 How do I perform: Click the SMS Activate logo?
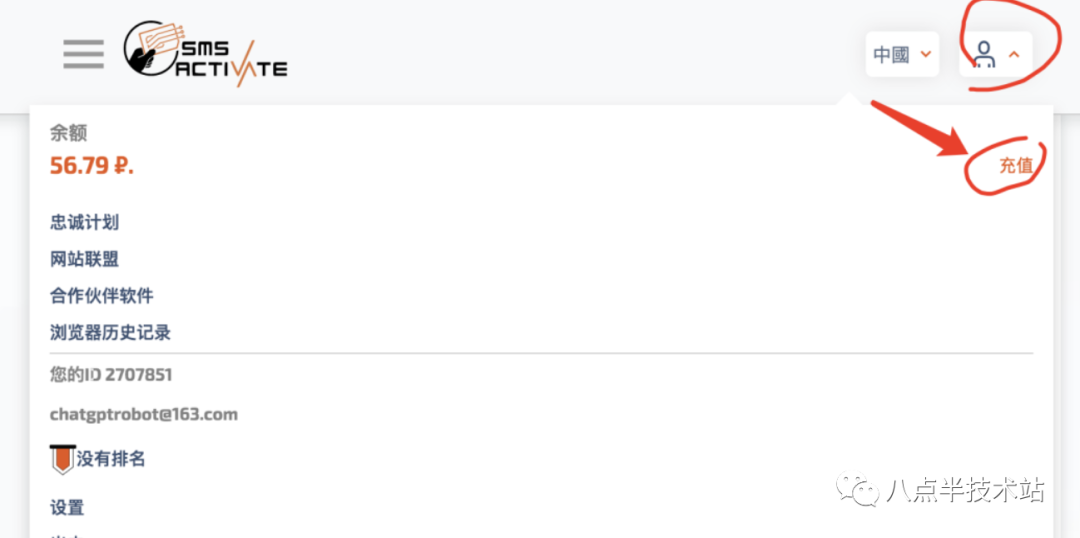(x=205, y=54)
